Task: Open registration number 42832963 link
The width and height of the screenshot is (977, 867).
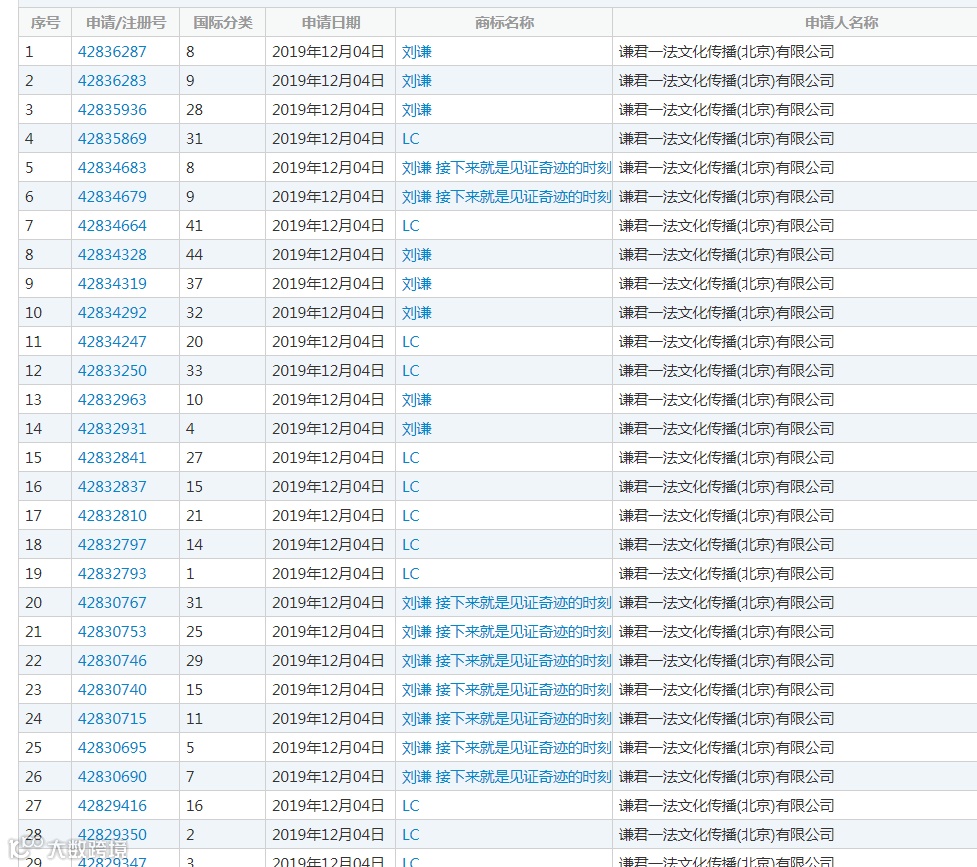Action: (112, 400)
